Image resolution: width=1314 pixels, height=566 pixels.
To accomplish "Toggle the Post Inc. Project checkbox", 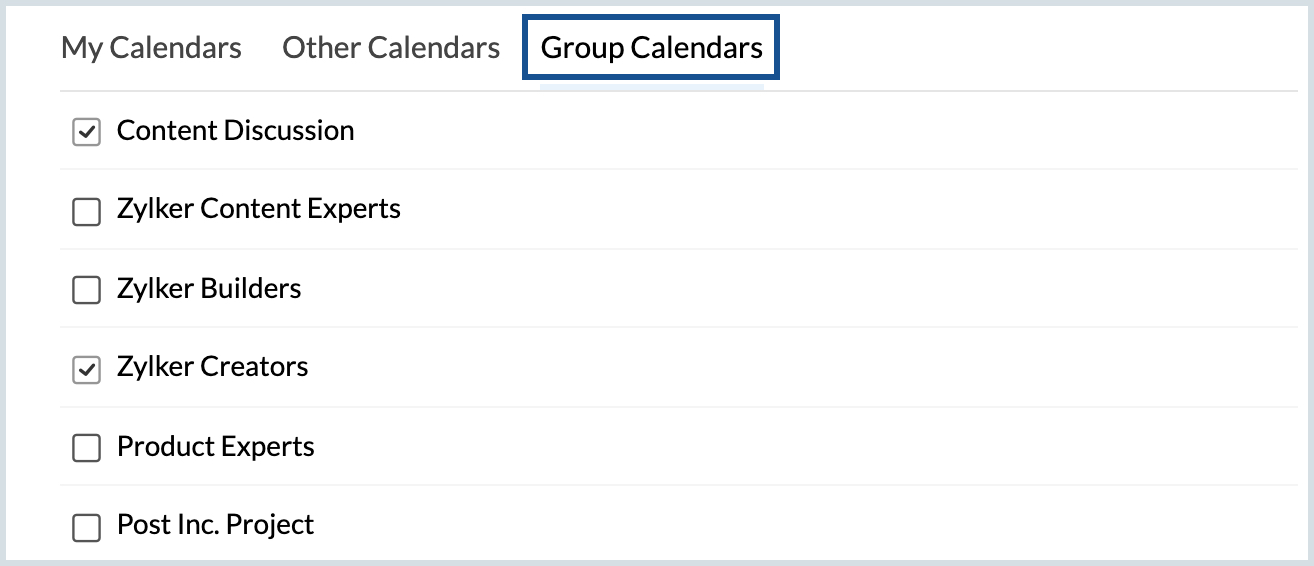I will pyautogui.click(x=87, y=527).
